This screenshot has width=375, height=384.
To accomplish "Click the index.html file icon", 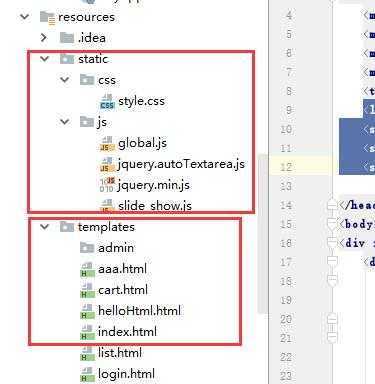I will click(x=87, y=332).
